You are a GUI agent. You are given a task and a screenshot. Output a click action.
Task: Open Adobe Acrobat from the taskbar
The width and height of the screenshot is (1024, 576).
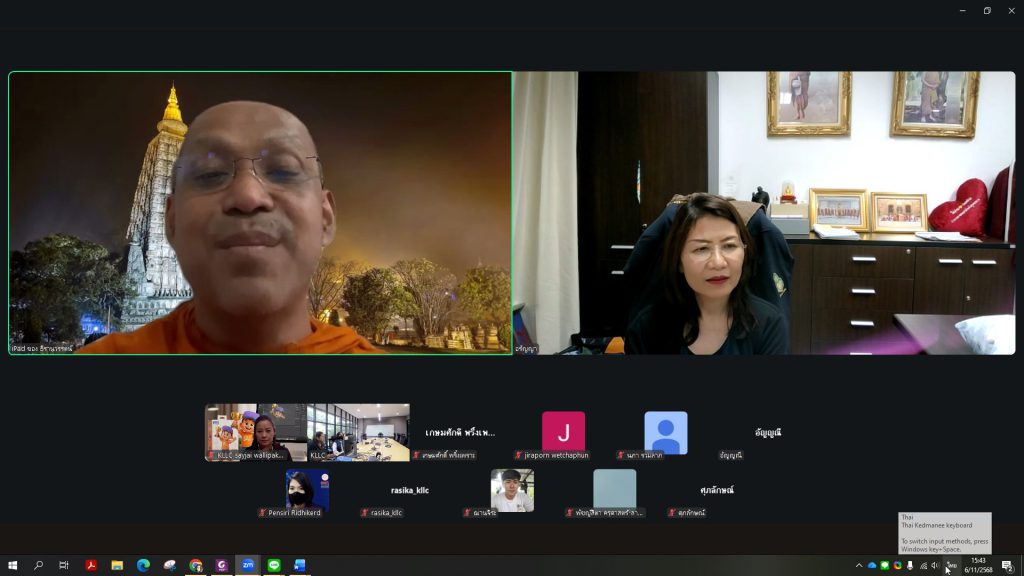tap(91, 565)
